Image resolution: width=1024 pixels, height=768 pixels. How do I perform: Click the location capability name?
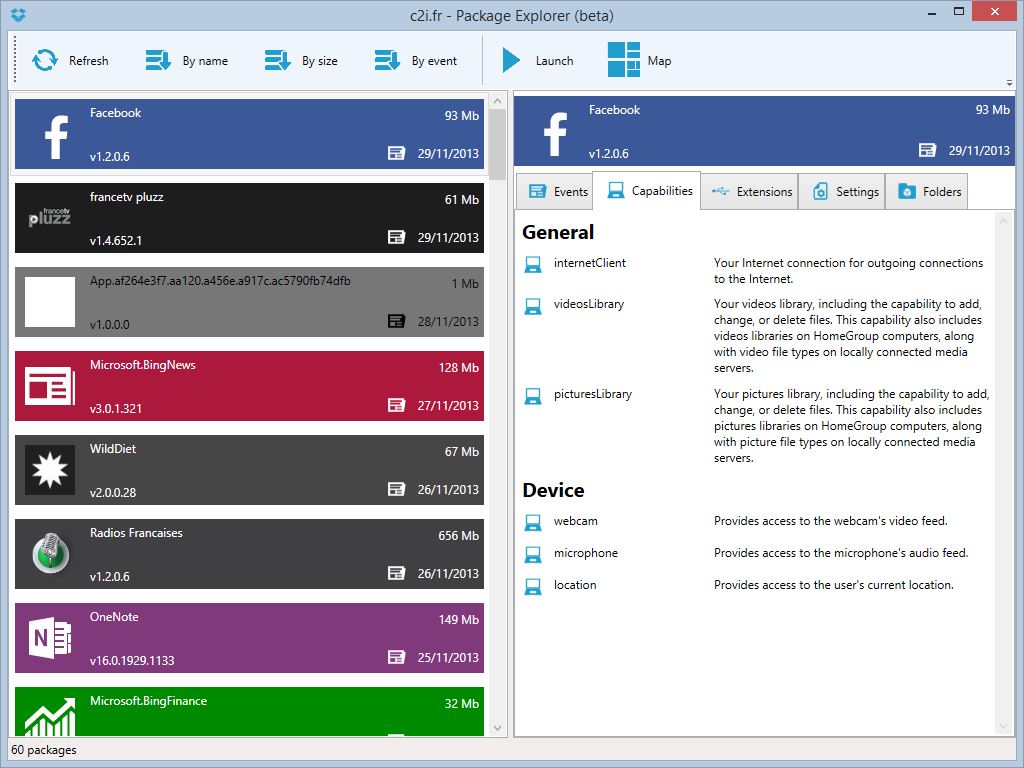click(575, 584)
